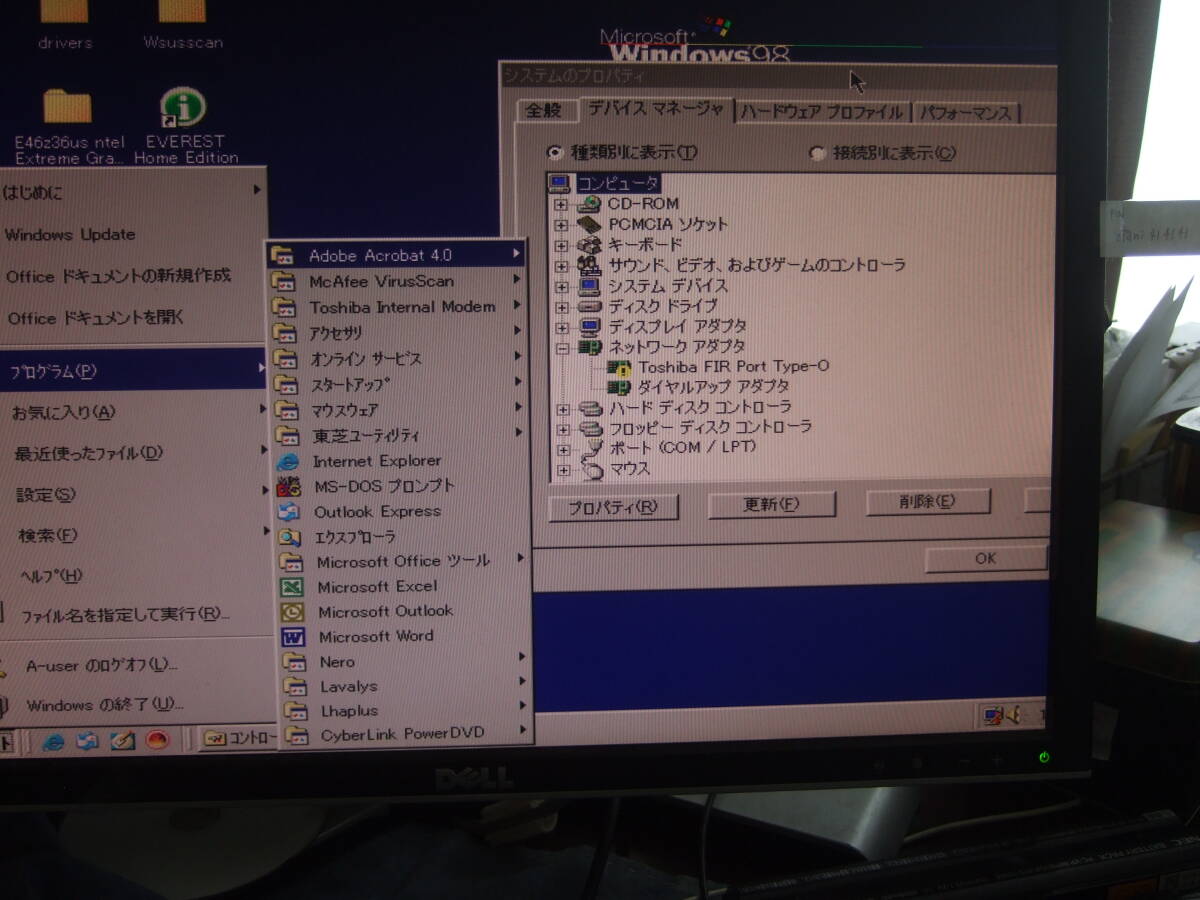Collapse the ネットワーク アダプタ tree node
The height and width of the screenshot is (900, 1200).
562,347
